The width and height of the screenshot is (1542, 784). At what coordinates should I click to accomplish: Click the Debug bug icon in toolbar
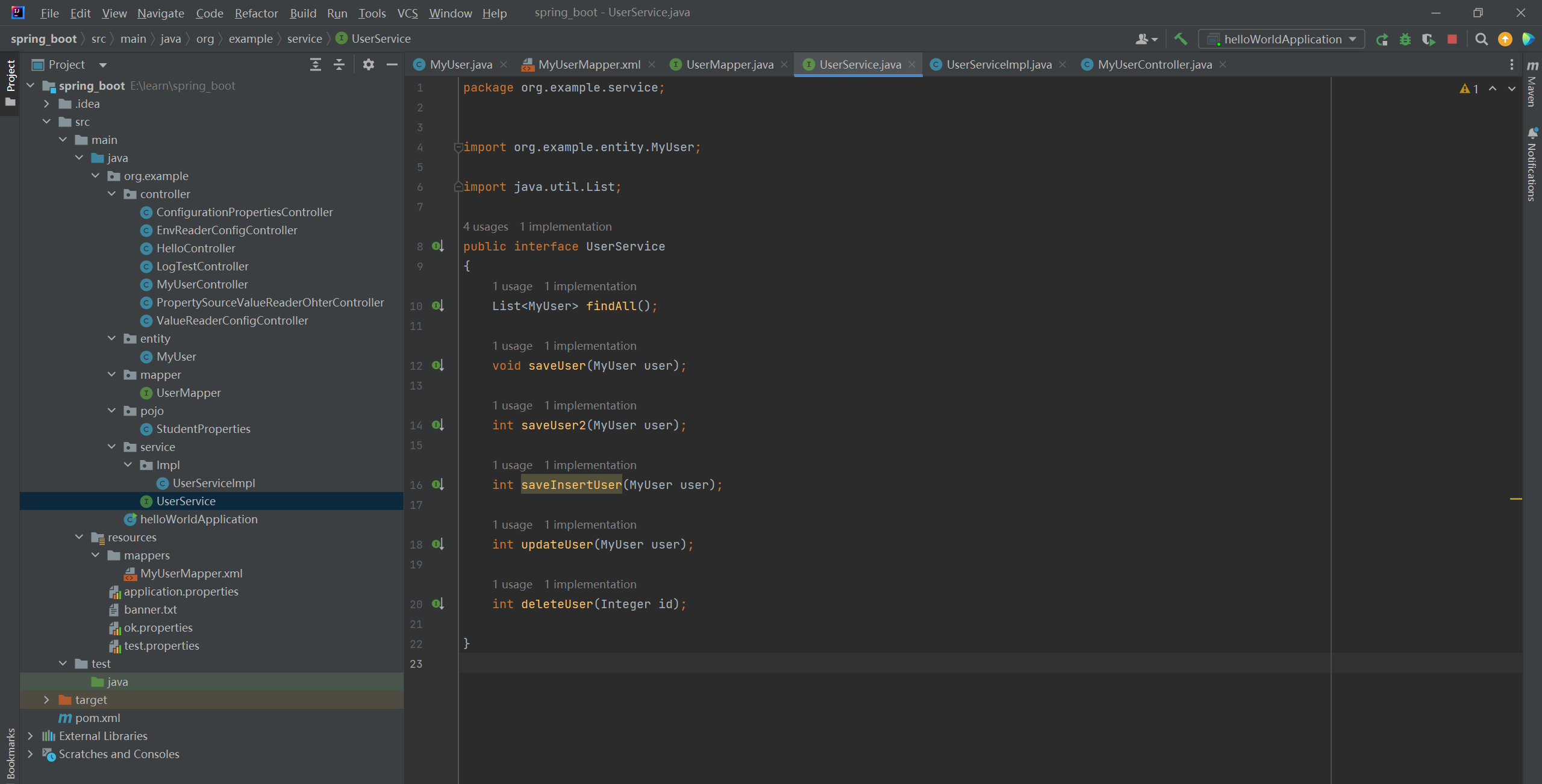(1405, 39)
